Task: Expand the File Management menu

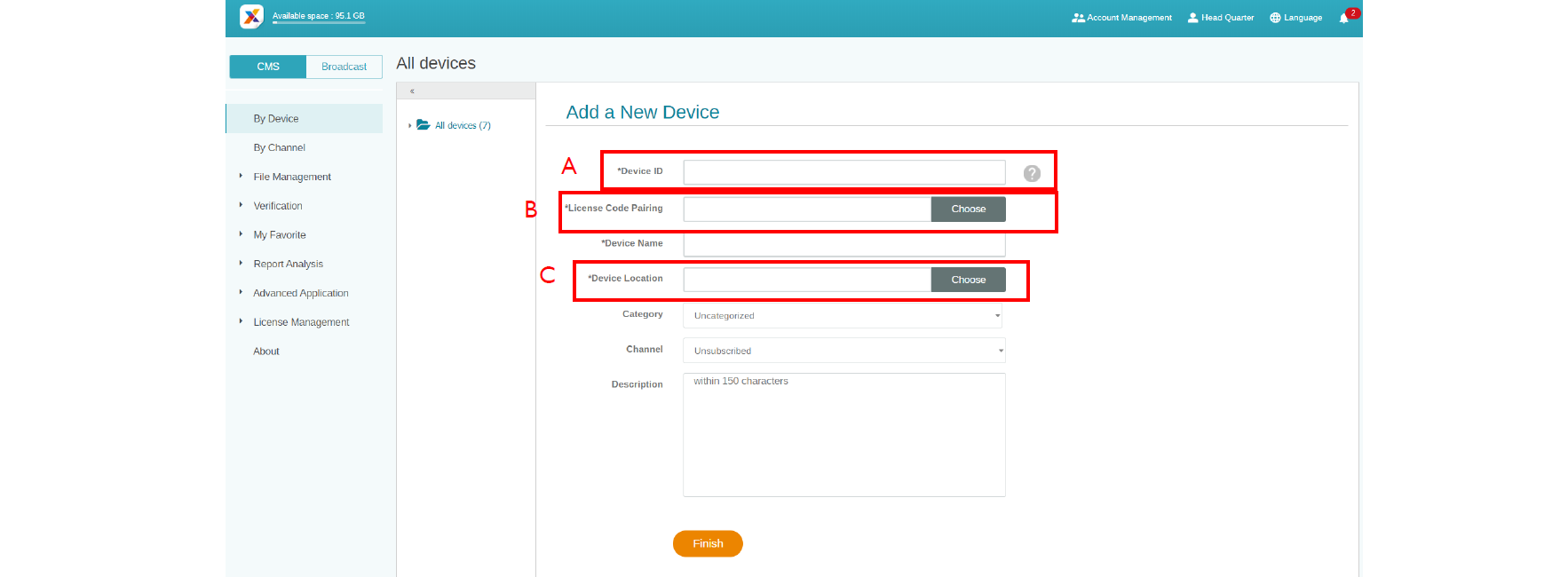Action: (x=291, y=177)
